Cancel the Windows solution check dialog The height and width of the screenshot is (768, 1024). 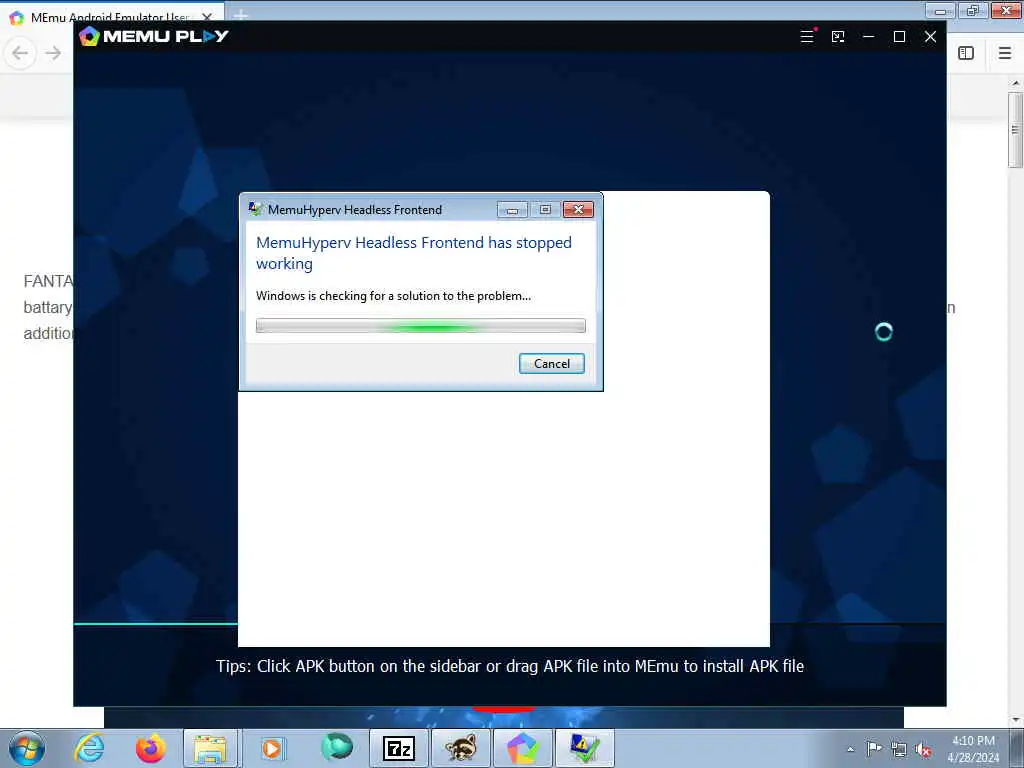(x=551, y=364)
